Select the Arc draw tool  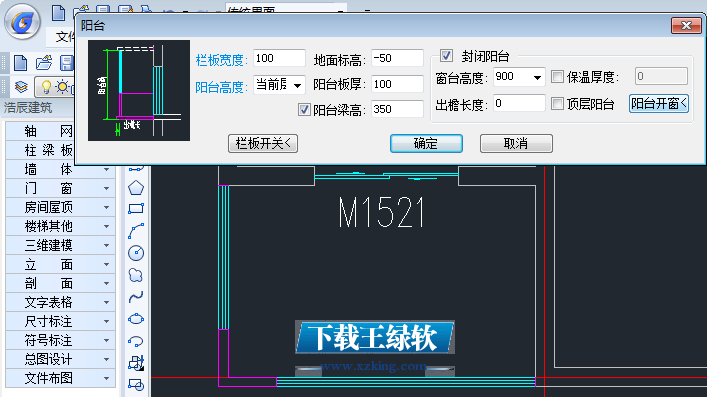tap(136, 231)
